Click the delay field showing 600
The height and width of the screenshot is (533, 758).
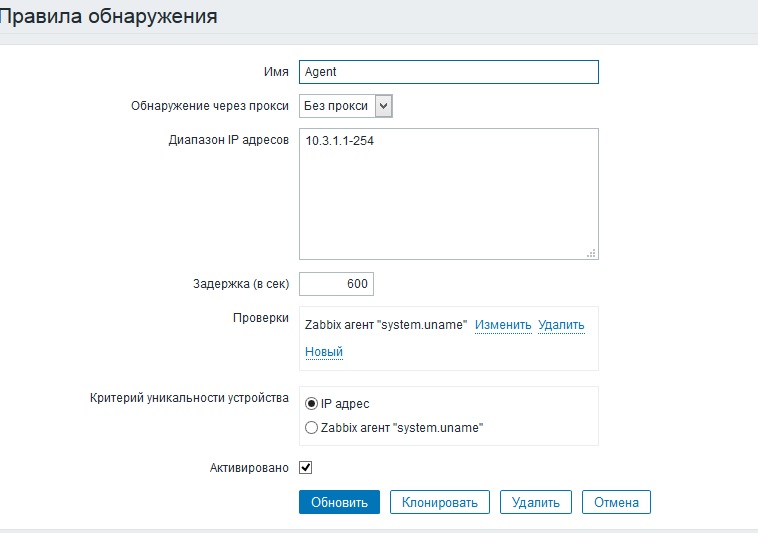(336, 284)
